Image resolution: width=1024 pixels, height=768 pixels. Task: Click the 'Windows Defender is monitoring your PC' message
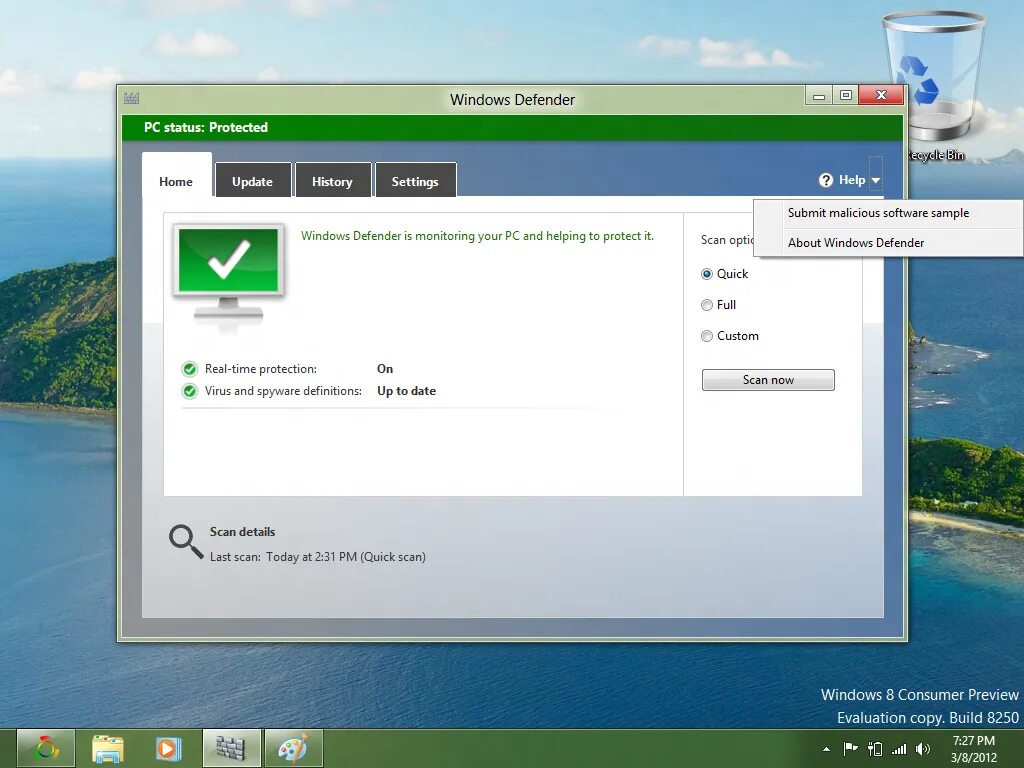[x=477, y=236]
